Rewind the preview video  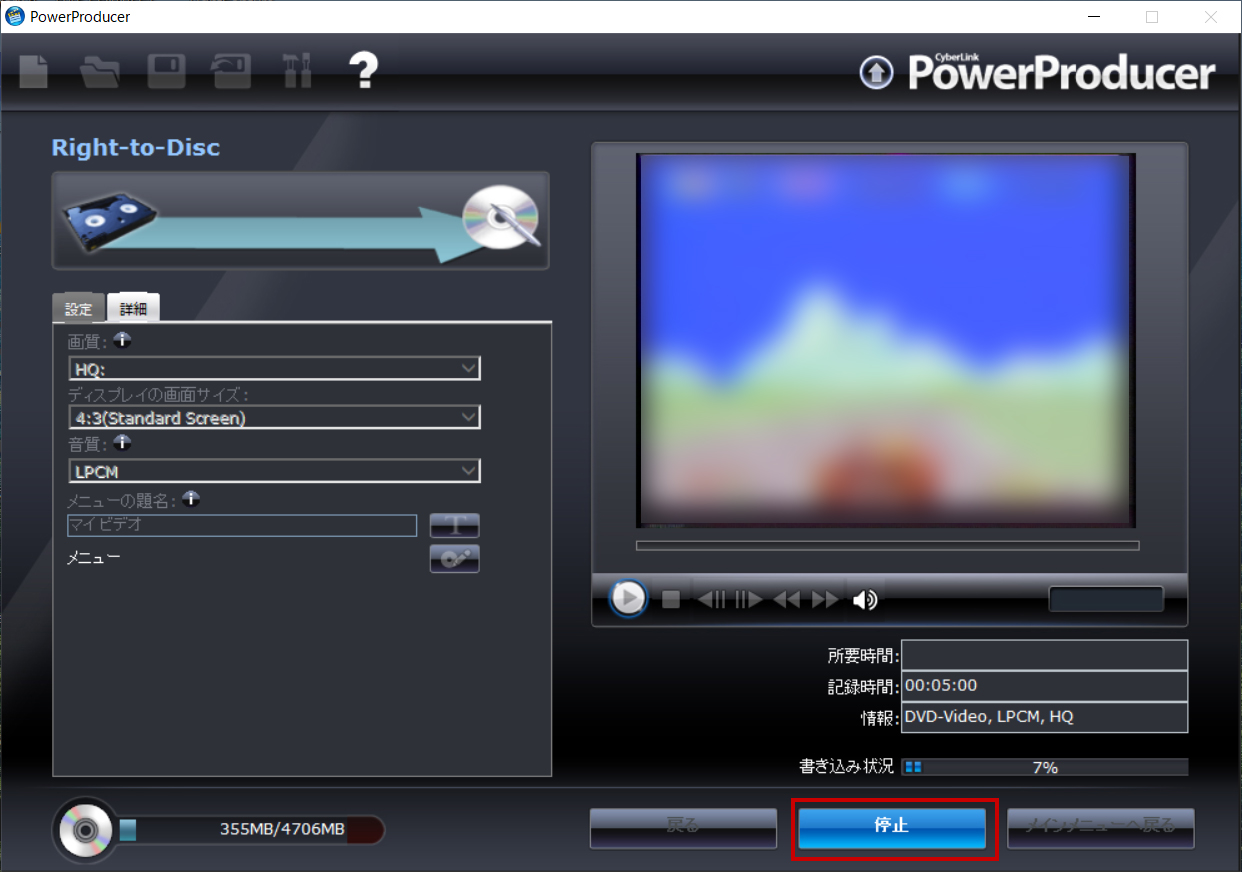point(787,600)
